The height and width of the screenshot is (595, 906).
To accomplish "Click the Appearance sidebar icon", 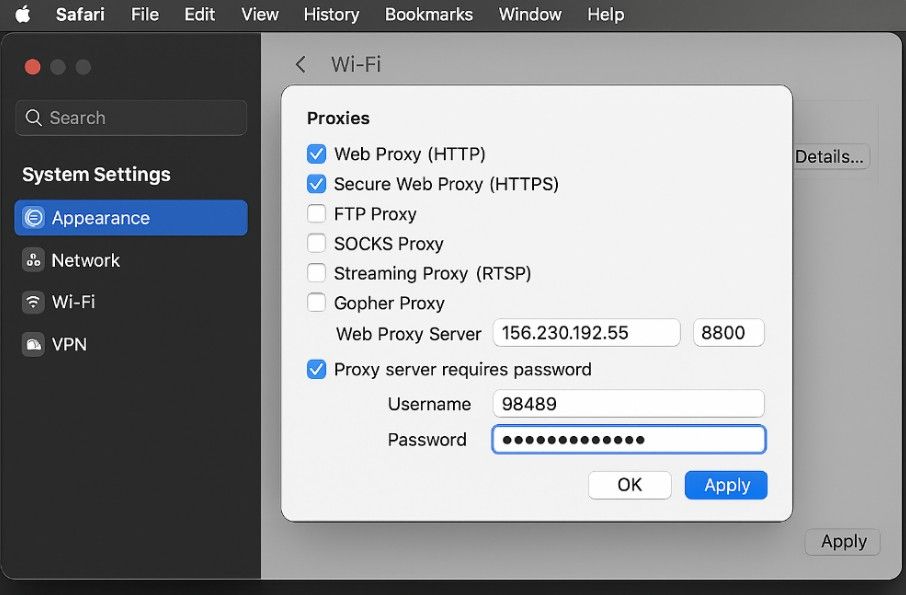I will (34, 218).
